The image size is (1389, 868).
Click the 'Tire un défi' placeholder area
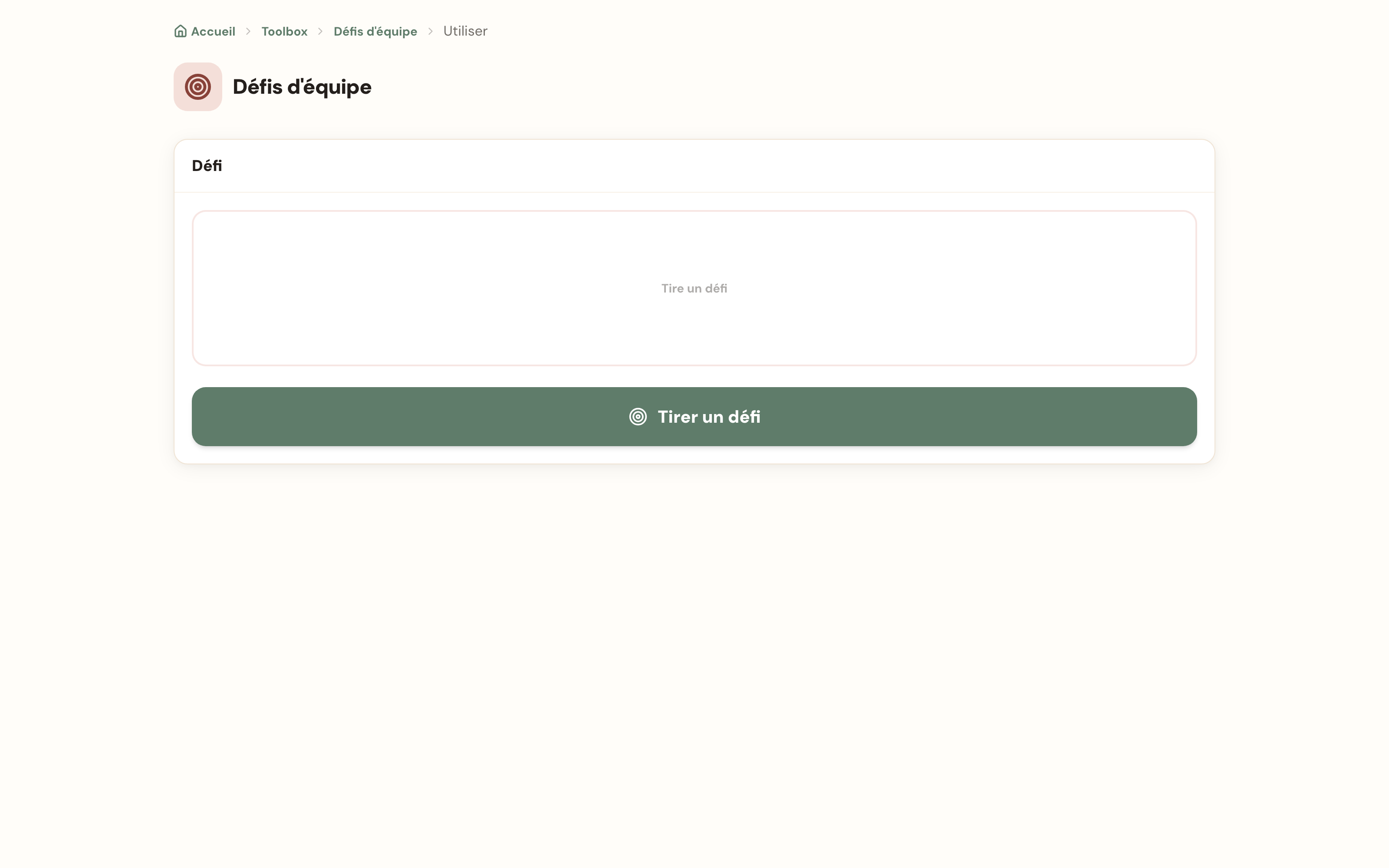(694, 288)
